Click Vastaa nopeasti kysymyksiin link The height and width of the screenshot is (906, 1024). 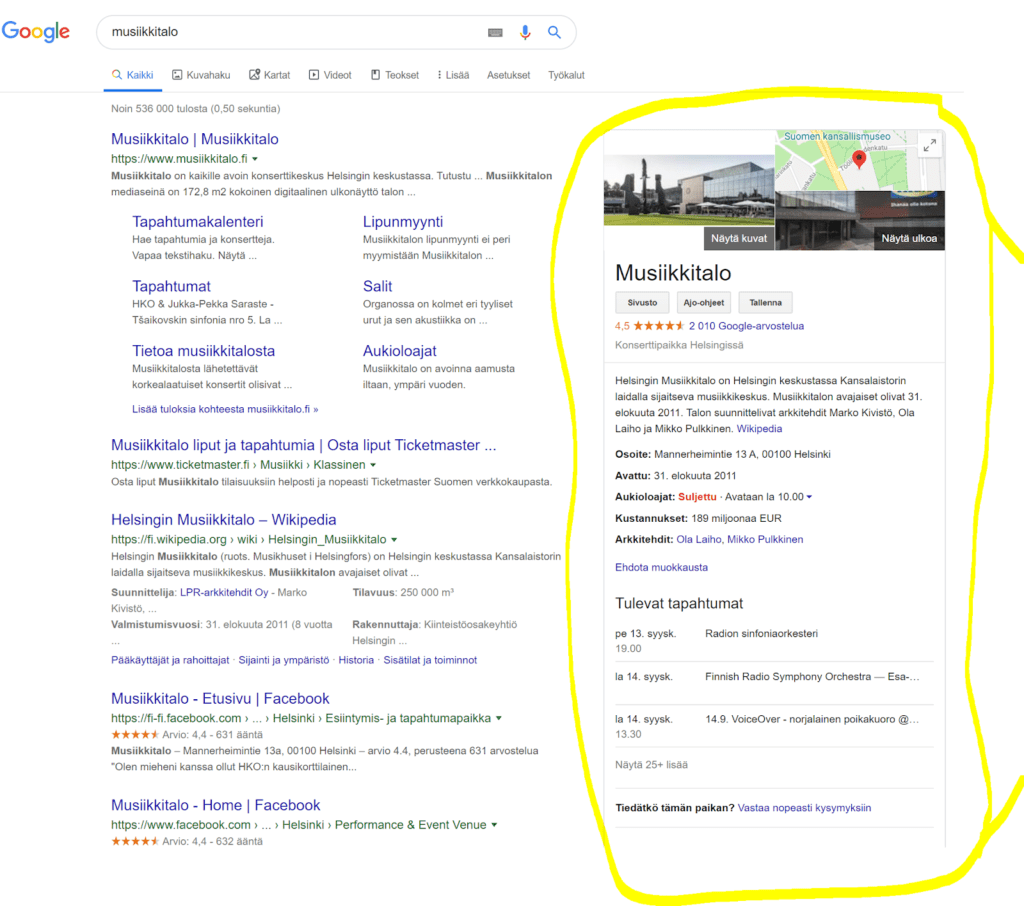point(804,808)
